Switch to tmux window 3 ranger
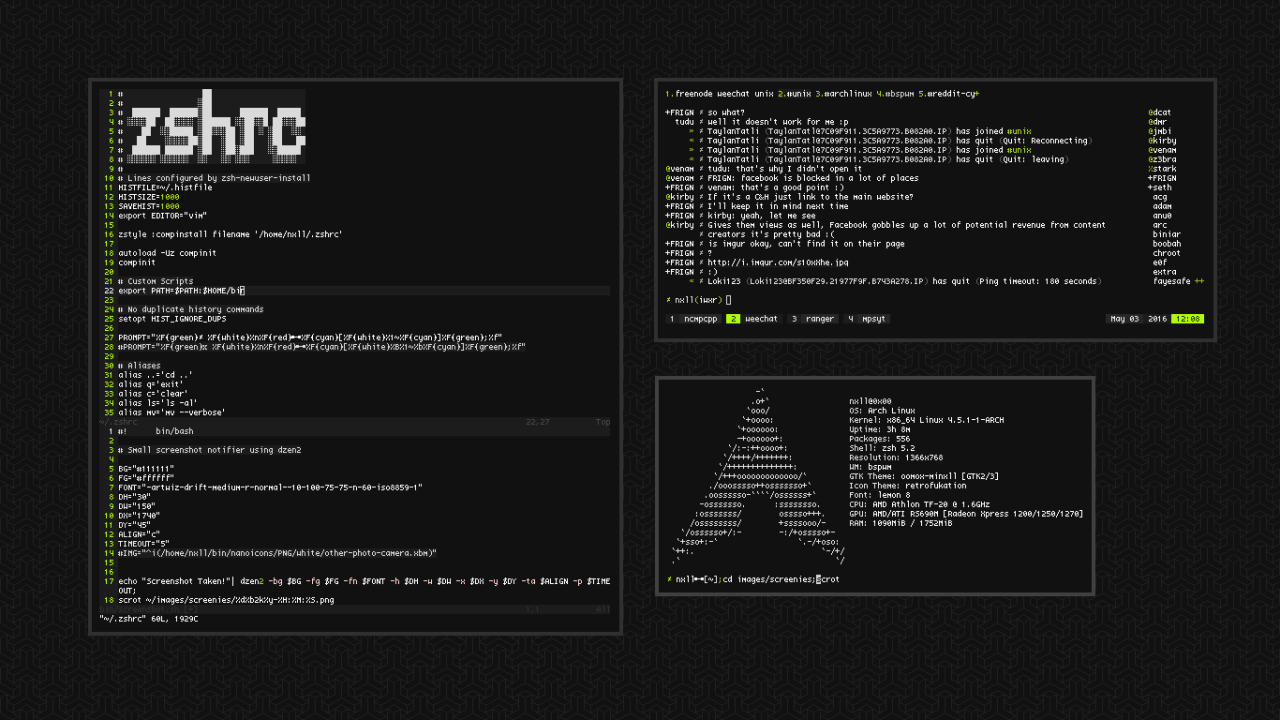This screenshot has width=1280, height=720. pyautogui.click(x=813, y=319)
